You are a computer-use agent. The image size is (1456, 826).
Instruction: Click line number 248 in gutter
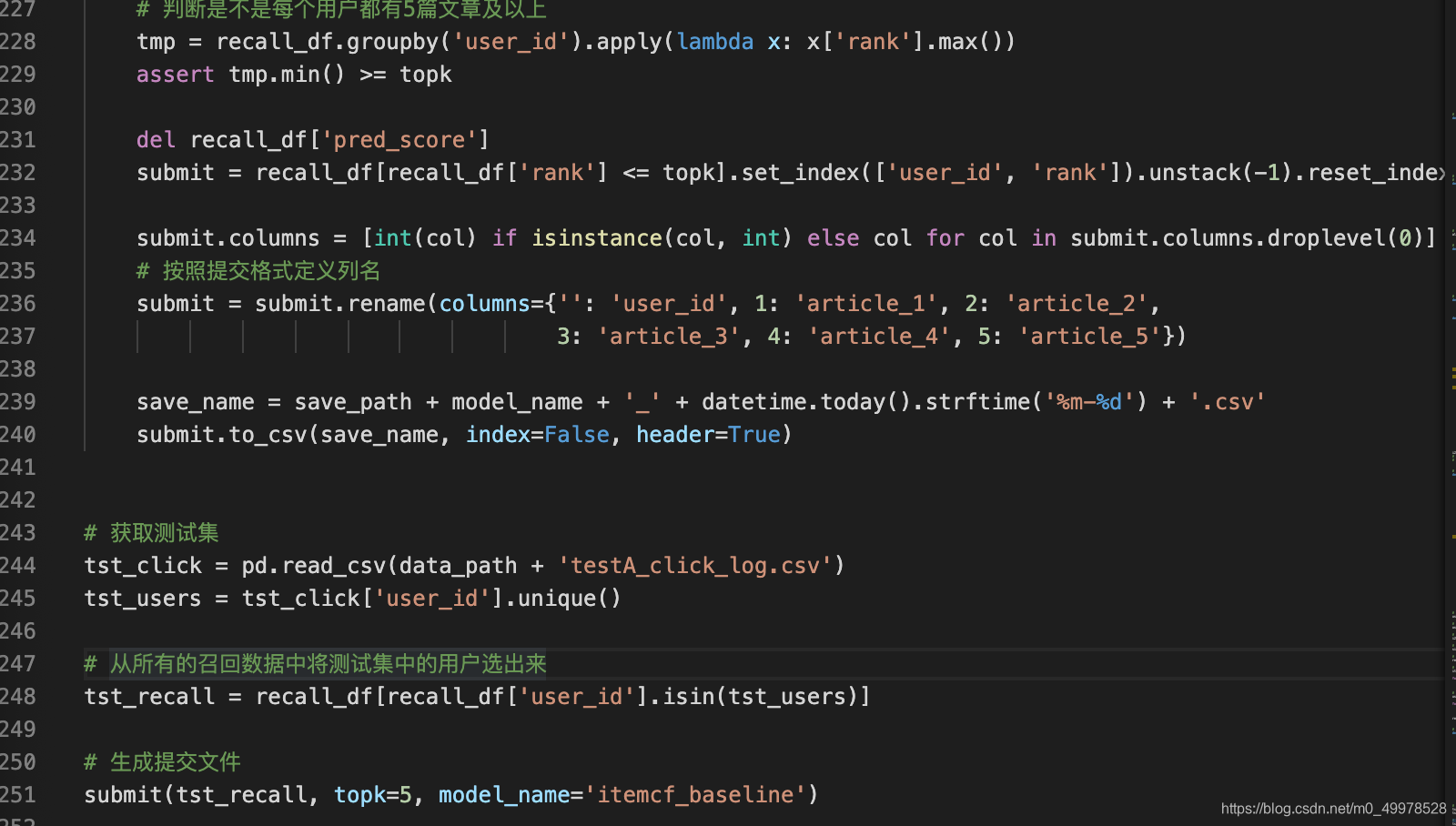coord(18,697)
